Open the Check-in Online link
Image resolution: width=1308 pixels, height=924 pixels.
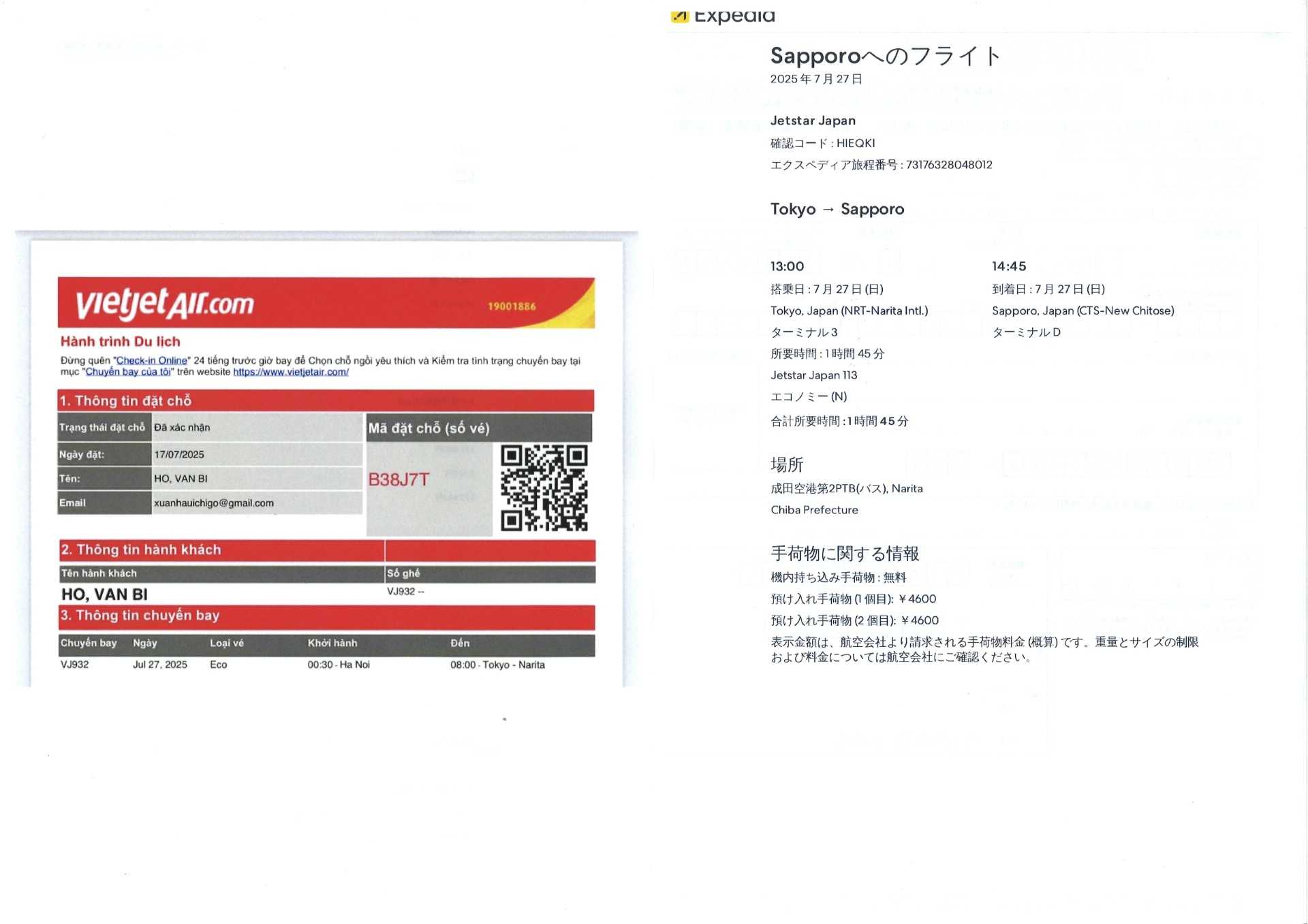click(151, 360)
